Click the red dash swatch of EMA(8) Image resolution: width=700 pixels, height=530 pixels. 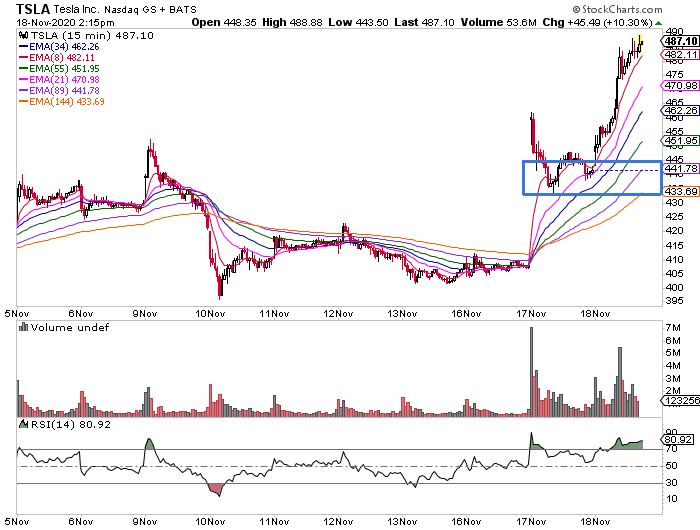pos(24,58)
